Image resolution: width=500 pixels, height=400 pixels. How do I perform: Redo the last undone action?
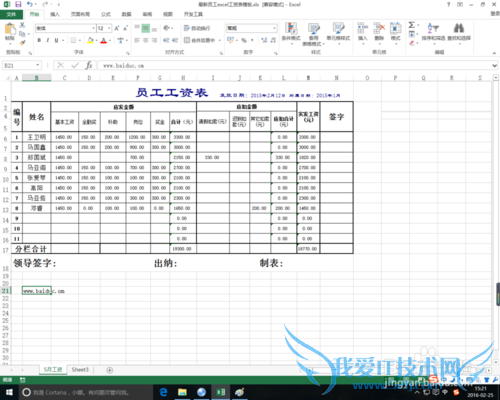(x=45, y=4)
